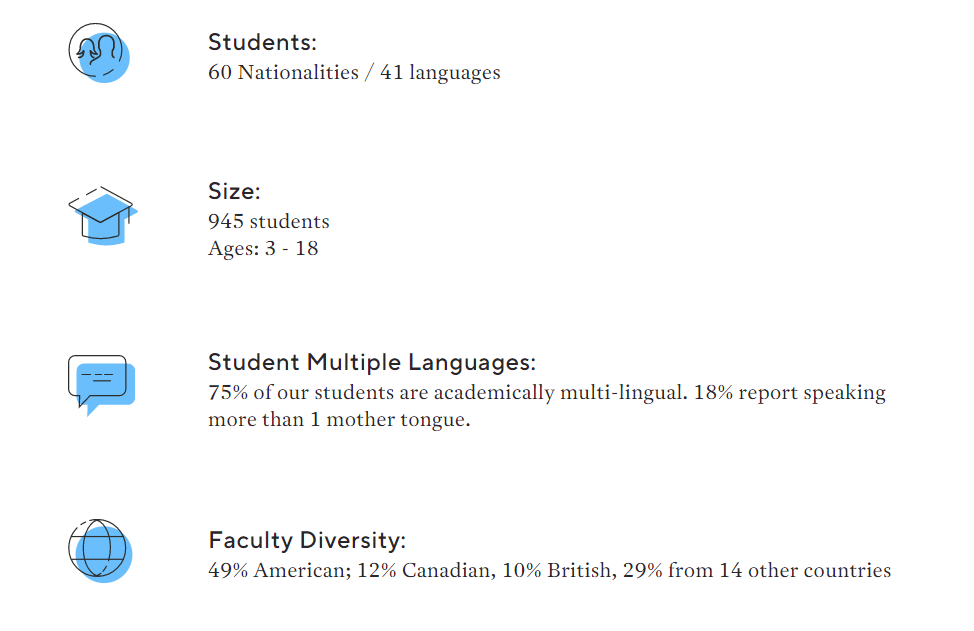This screenshot has width=974, height=631.
Task: Click the Faculty Diversity: heading
Action: 307,540
